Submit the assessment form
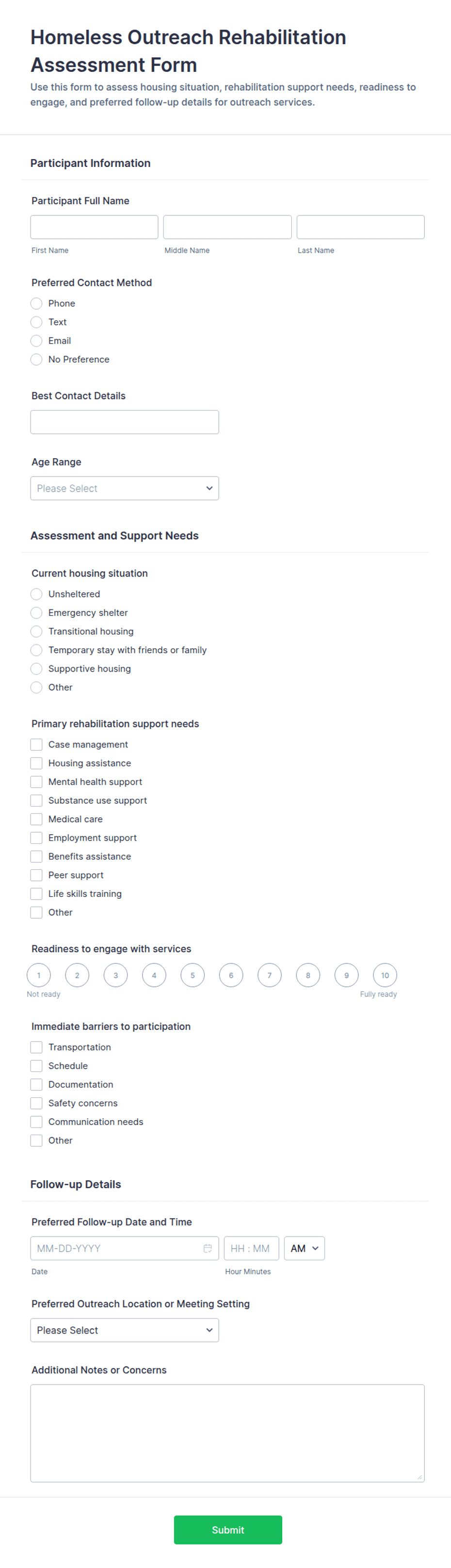This screenshot has width=451, height=1568. [x=227, y=1530]
